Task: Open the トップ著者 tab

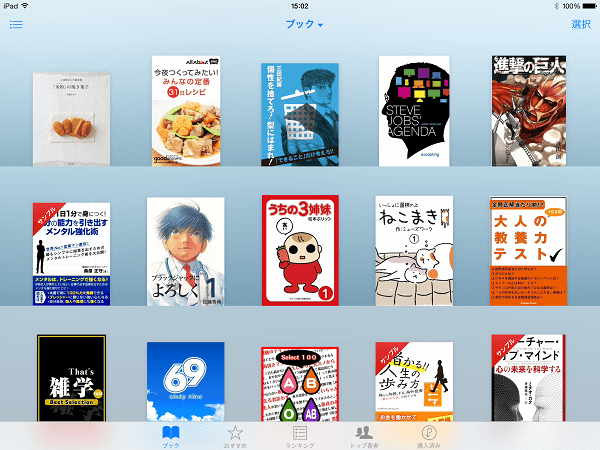Action: tap(364, 437)
